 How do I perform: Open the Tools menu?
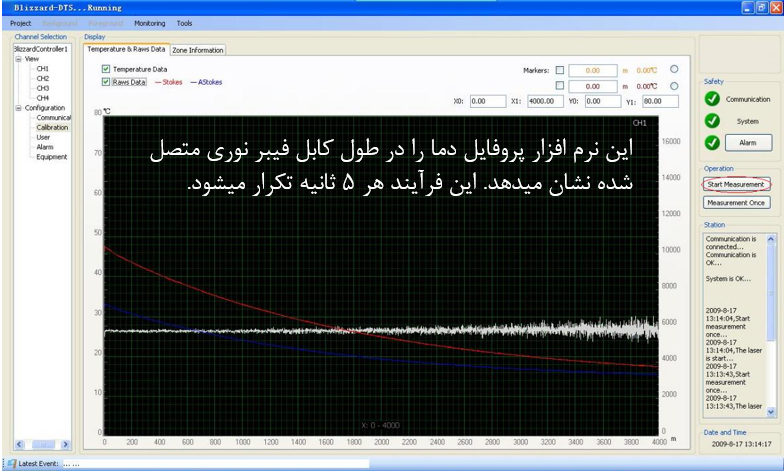tap(184, 24)
